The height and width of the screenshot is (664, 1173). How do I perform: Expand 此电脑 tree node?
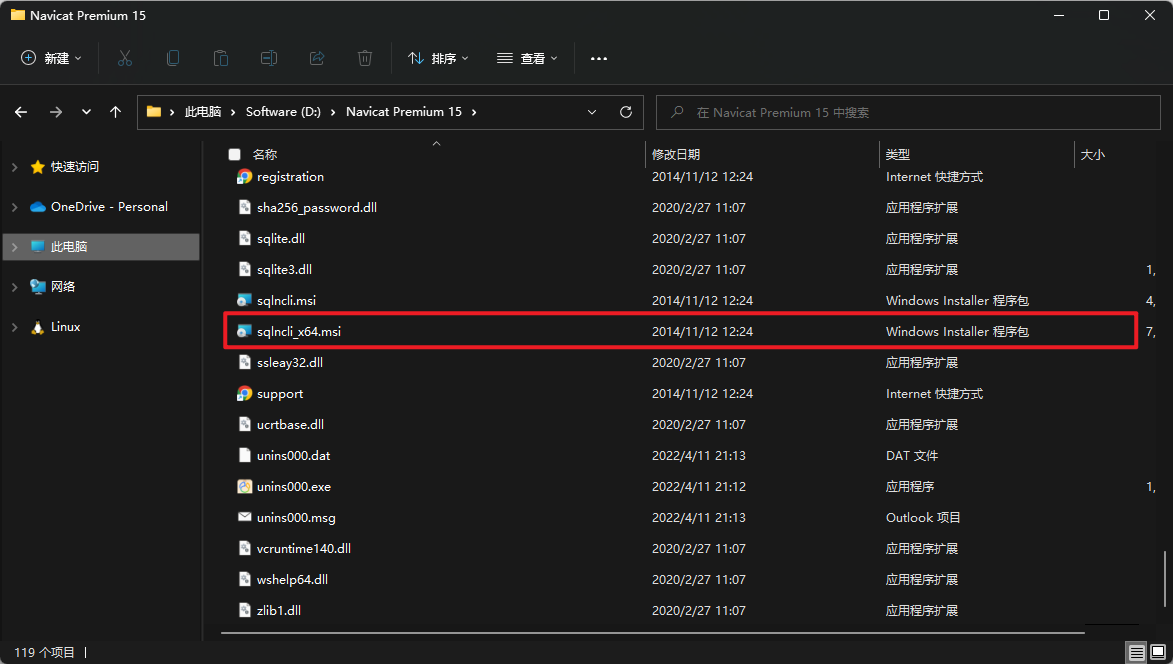pyautogui.click(x=14, y=247)
